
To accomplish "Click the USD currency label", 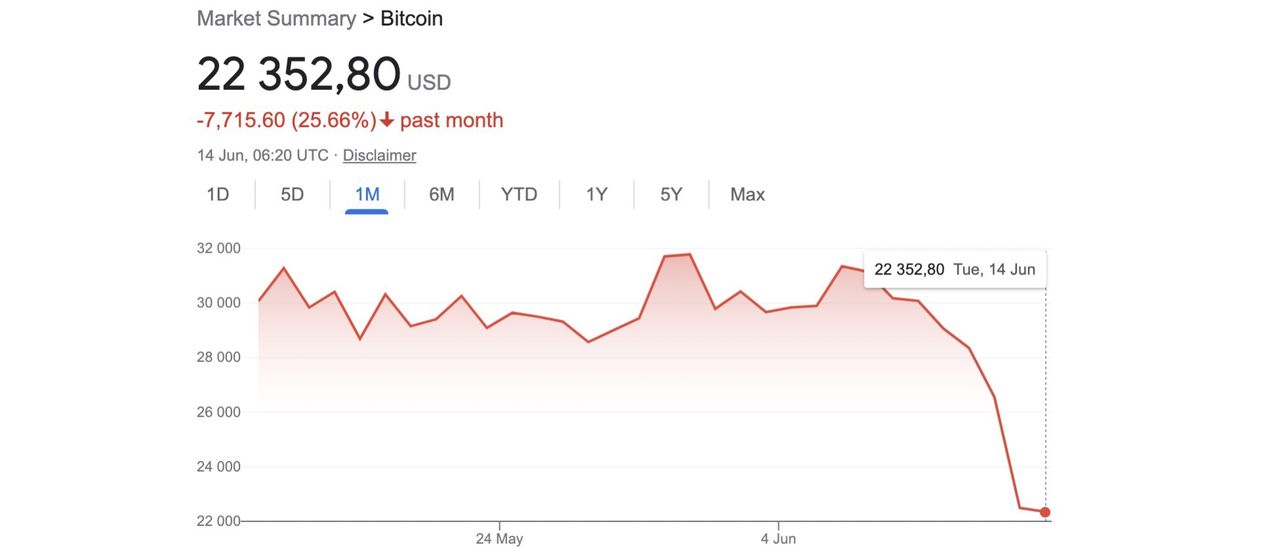I will point(429,82).
